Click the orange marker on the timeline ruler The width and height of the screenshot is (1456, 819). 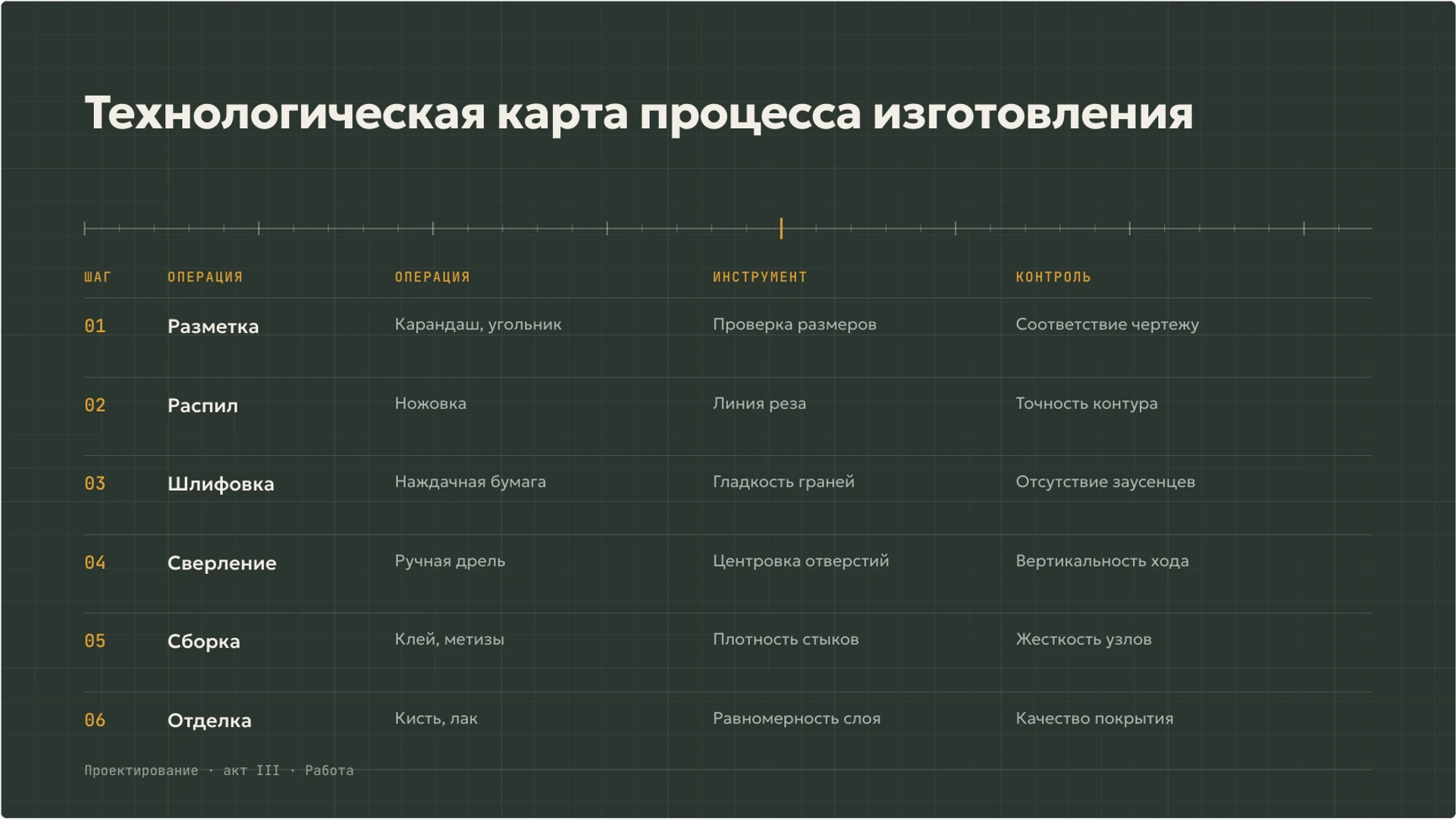(x=781, y=228)
